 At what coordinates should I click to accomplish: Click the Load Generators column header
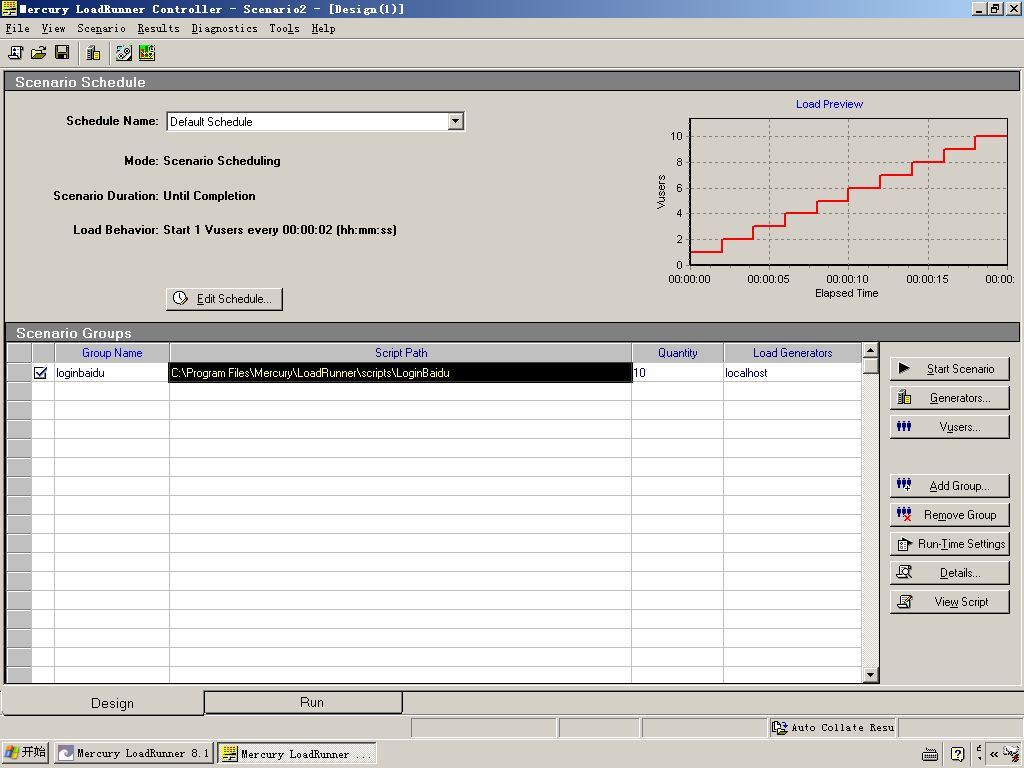coord(792,353)
